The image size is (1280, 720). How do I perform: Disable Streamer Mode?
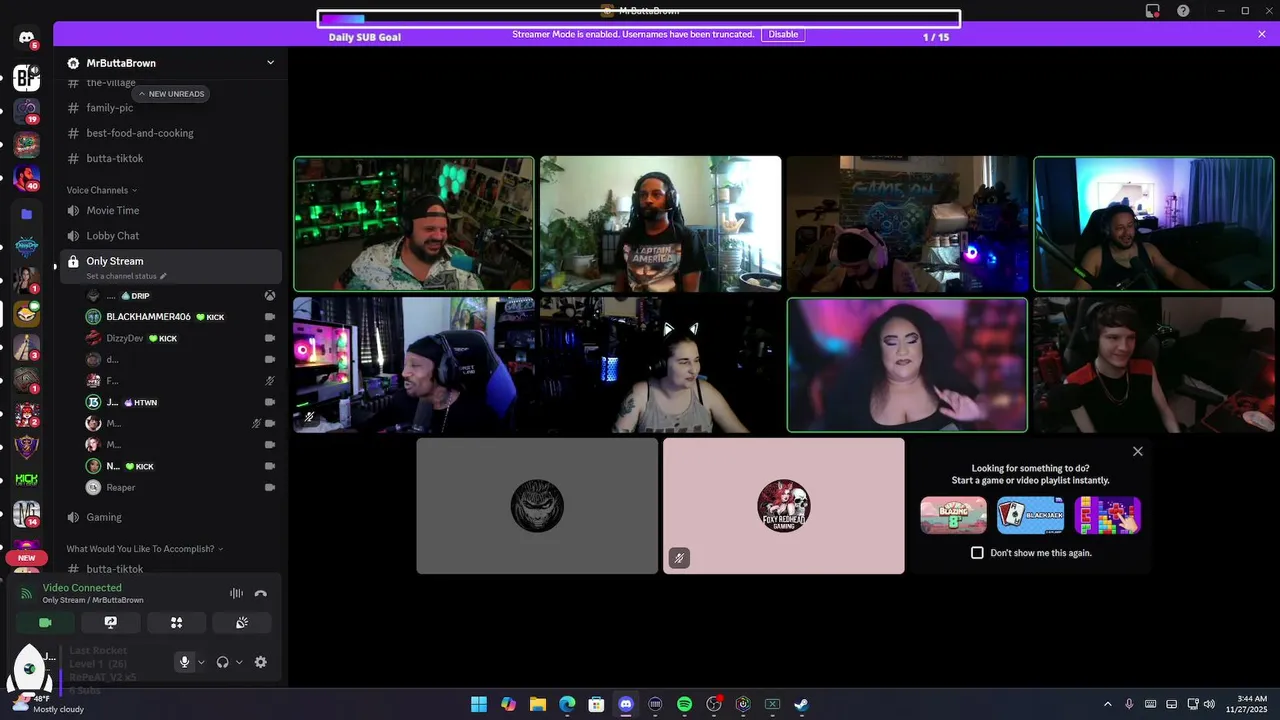click(783, 34)
